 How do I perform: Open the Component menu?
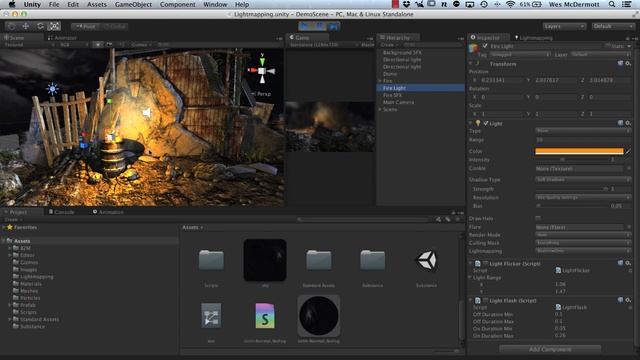[x=178, y=4]
